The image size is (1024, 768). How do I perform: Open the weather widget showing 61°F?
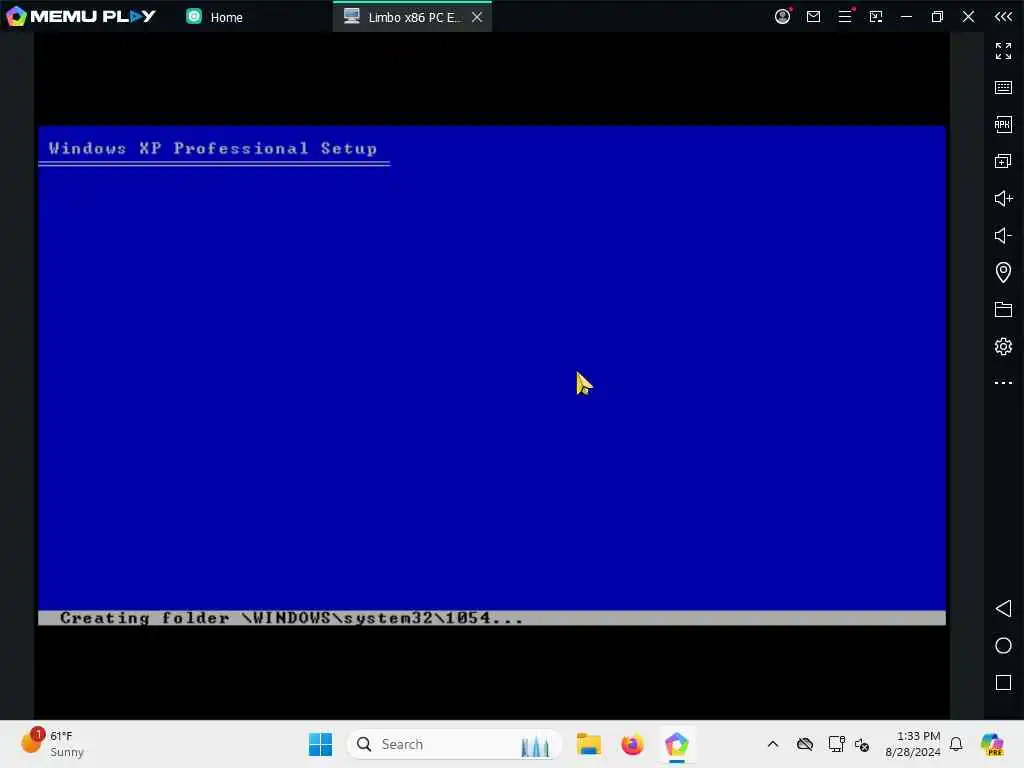52,744
